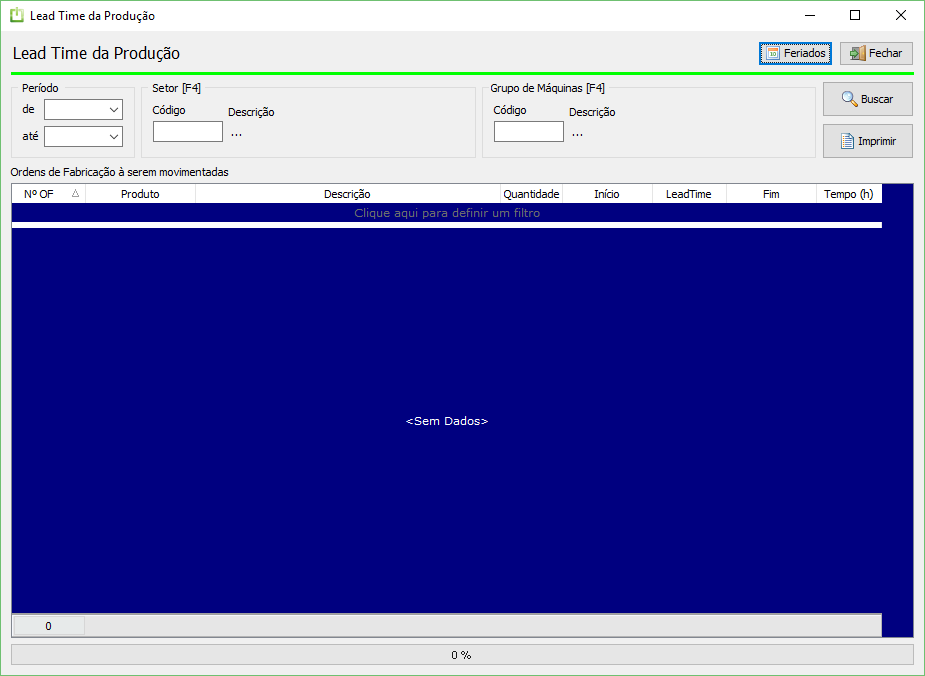
Task: Open the Período 'até' date dropdown
Action: (113, 136)
